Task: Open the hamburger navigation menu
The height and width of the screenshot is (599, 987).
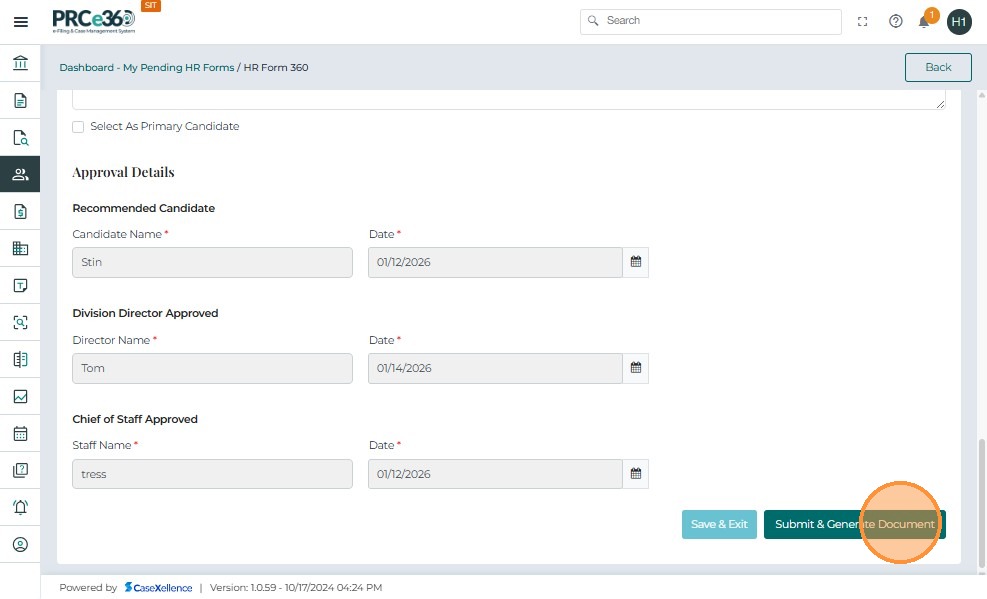Action: (20, 21)
